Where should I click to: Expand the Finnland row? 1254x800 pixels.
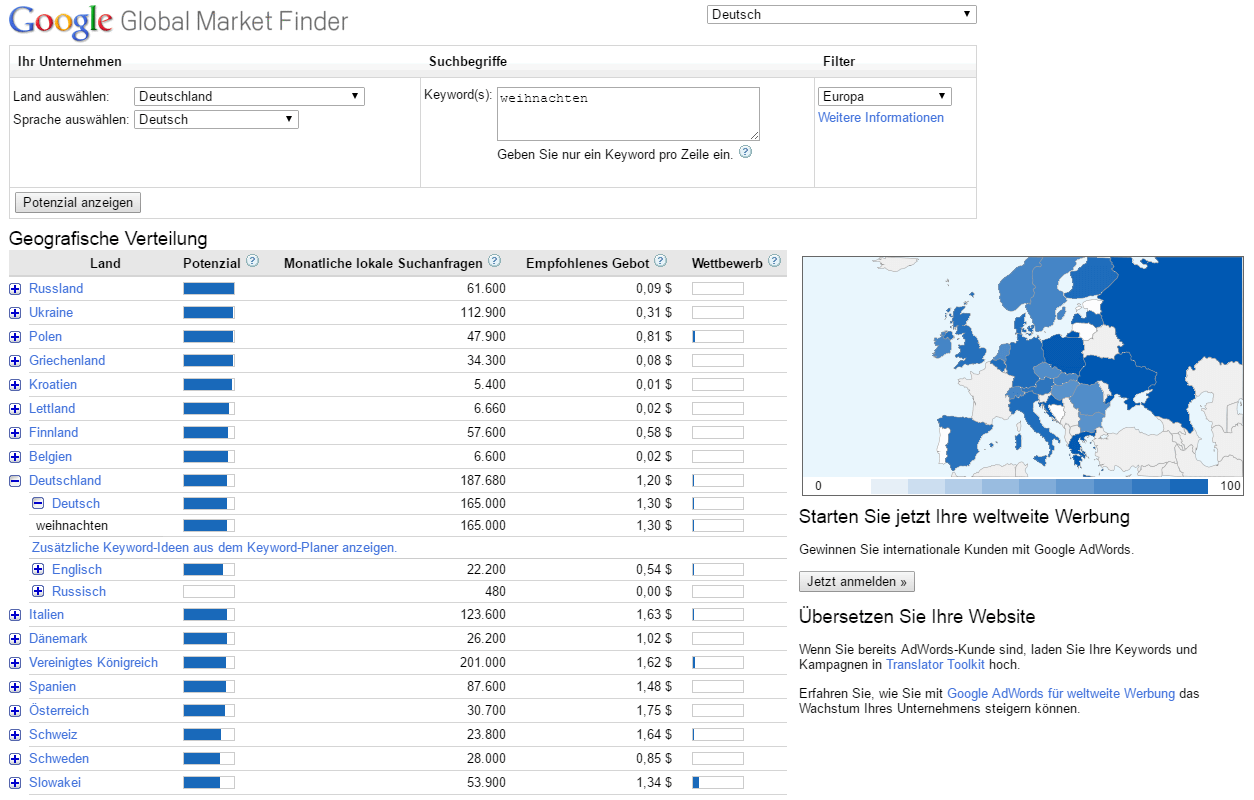coord(15,433)
